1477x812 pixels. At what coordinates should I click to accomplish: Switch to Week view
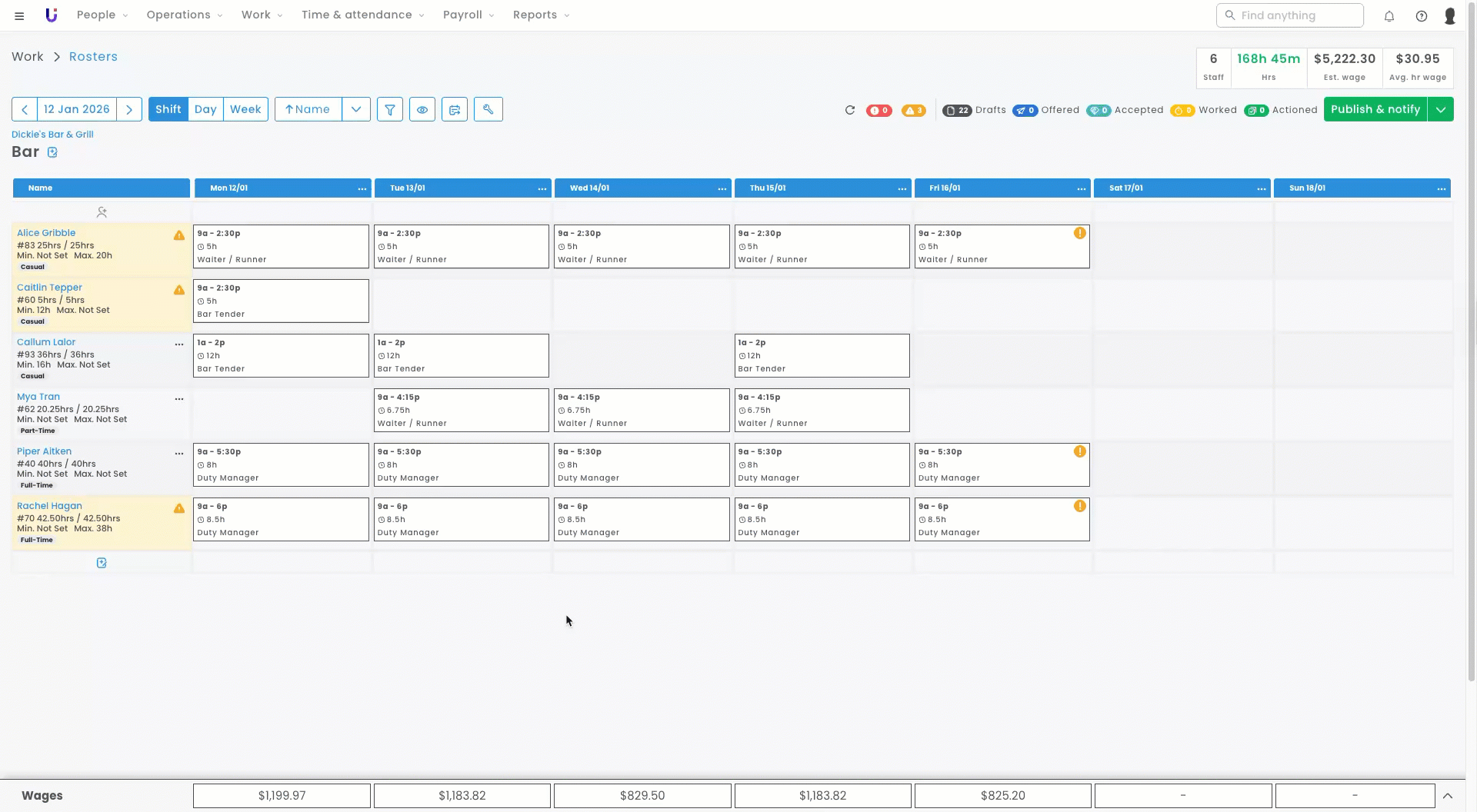pos(245,109)
